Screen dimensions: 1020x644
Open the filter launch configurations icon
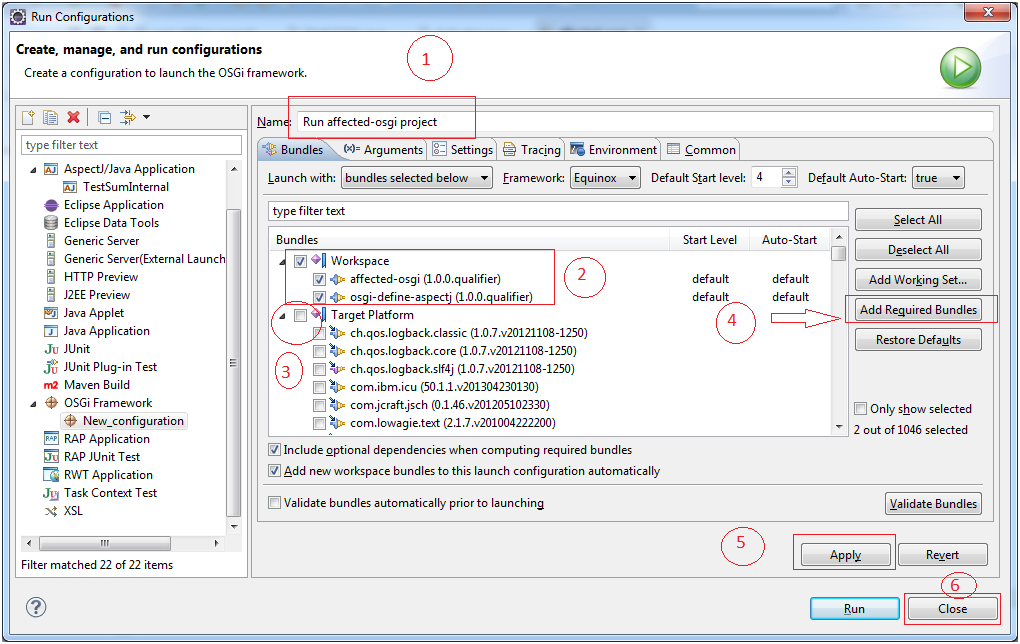pyautogui.click(x=128, y=117)
